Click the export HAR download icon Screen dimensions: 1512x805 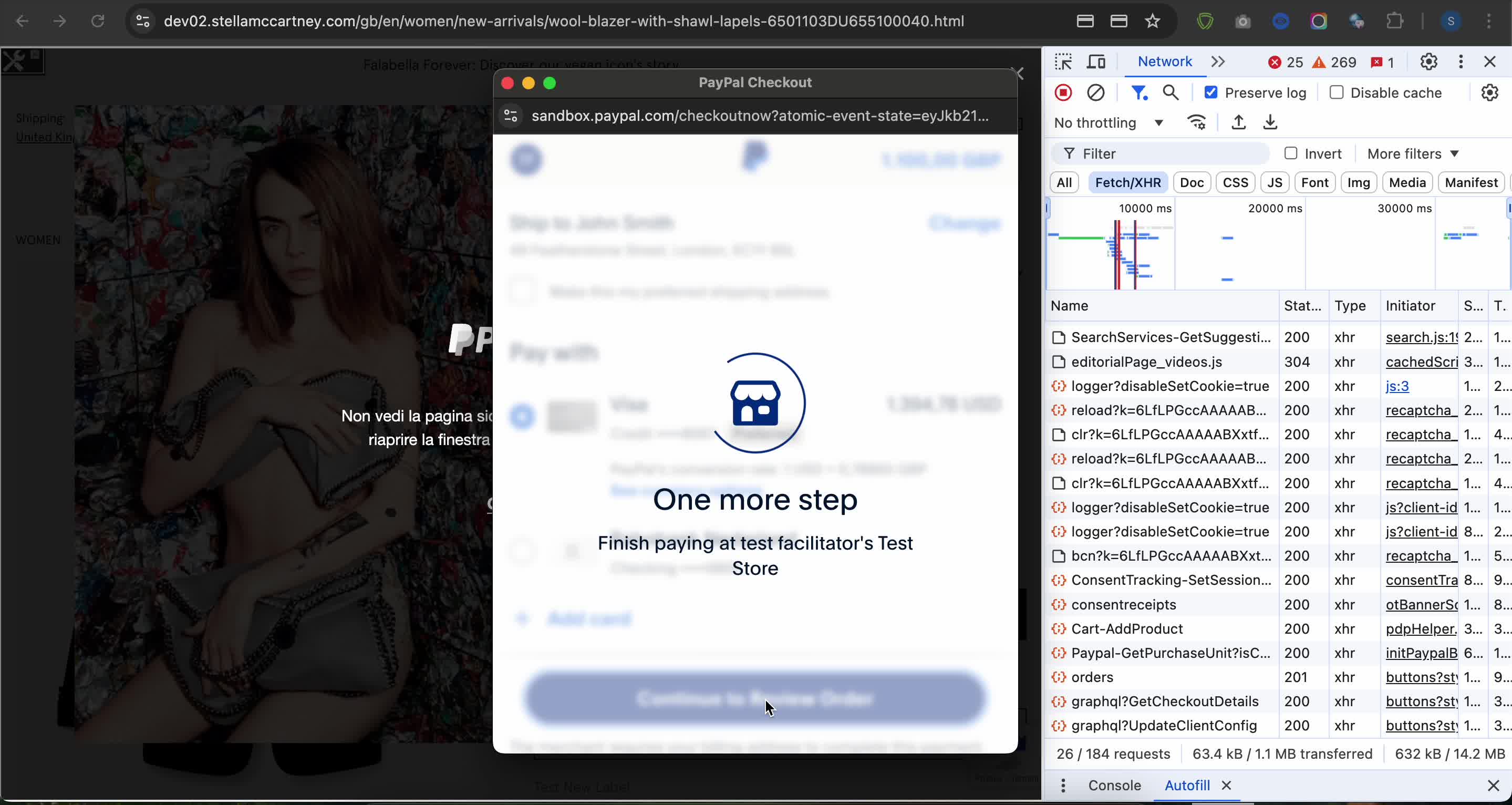pyautogui.click(x=1270, y=123)
